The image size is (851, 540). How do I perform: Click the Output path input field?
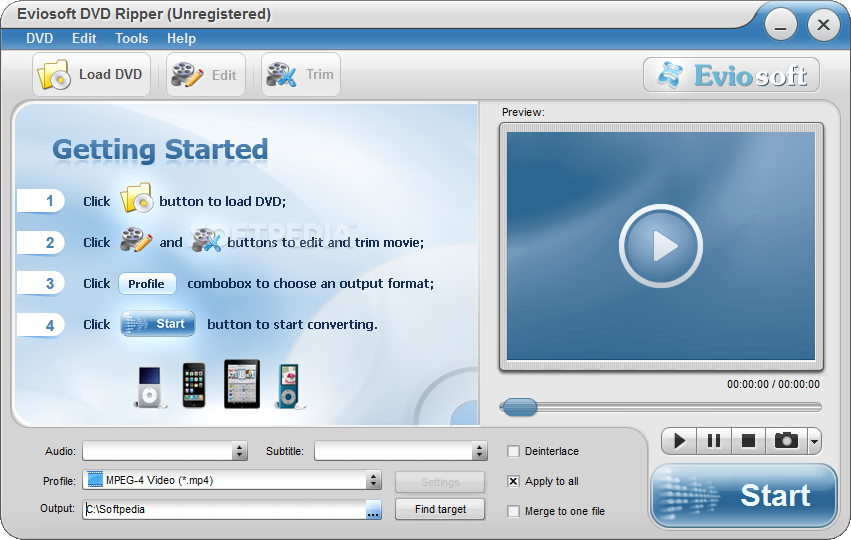point(224,509)
